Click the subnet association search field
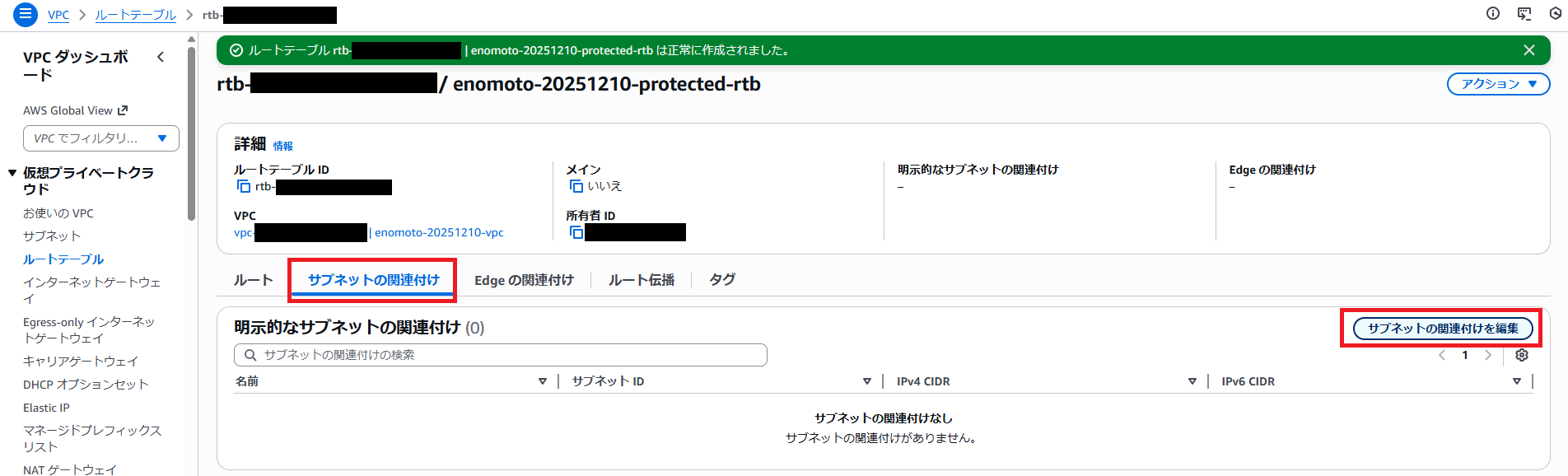The height and width of the screenshot is (476, 1568). [x=500, y=355]
